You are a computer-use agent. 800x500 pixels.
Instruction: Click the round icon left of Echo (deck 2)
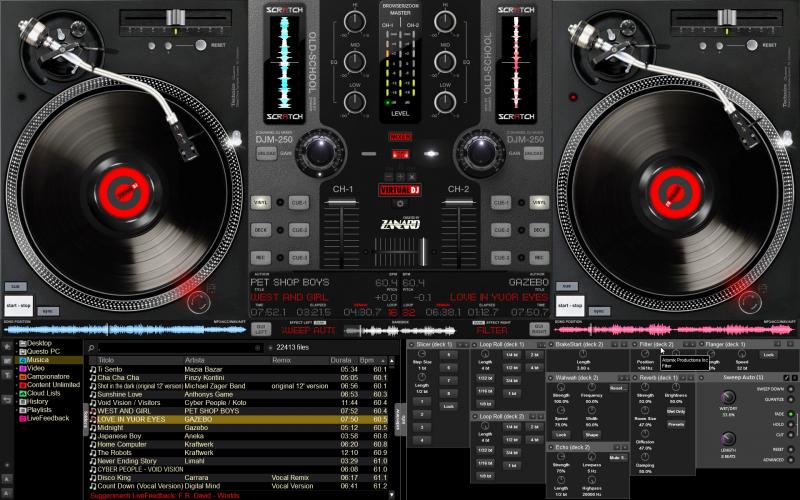pyautogui.click(x=551, y=447)
